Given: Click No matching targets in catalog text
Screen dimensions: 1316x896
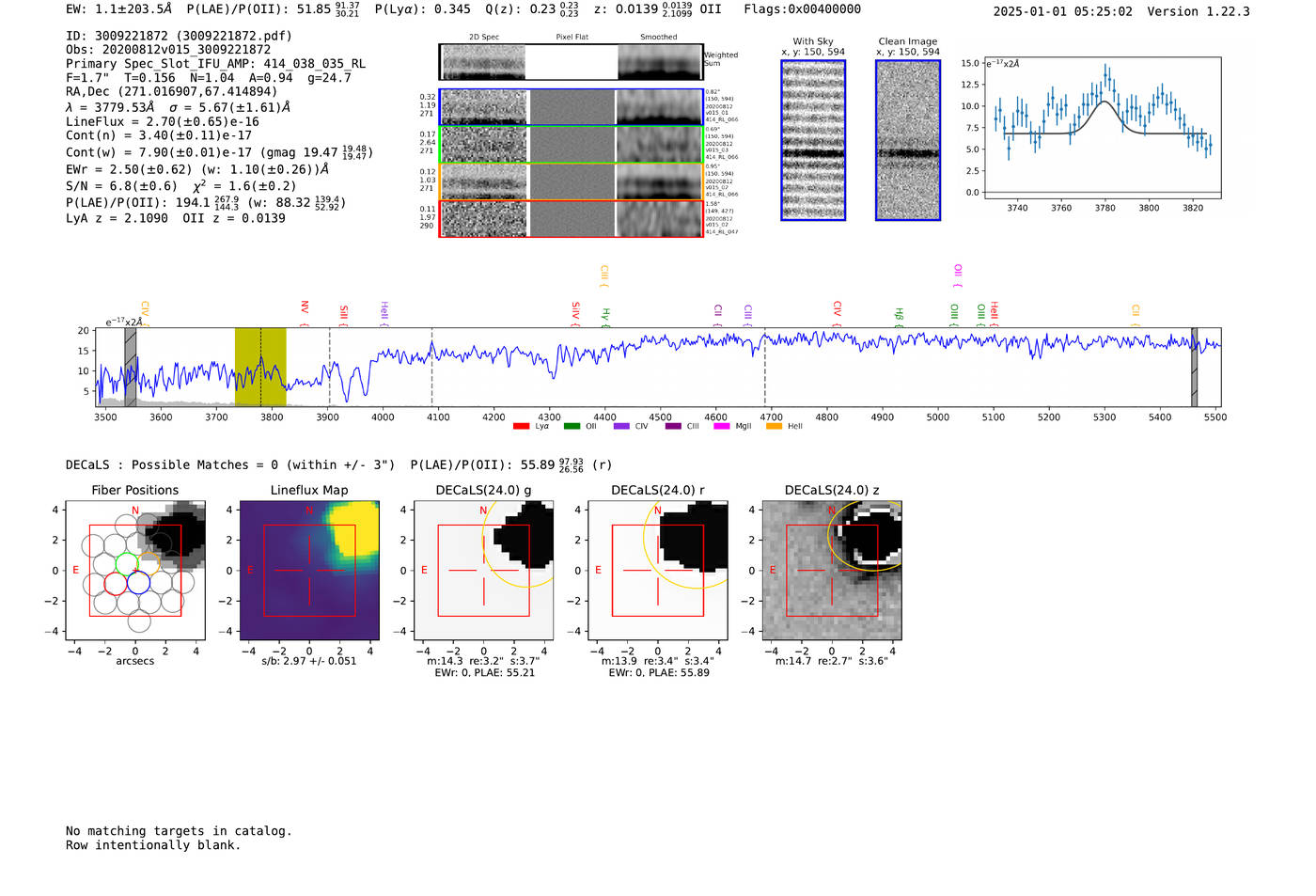Looking at the screenshot, I should 179,830.
